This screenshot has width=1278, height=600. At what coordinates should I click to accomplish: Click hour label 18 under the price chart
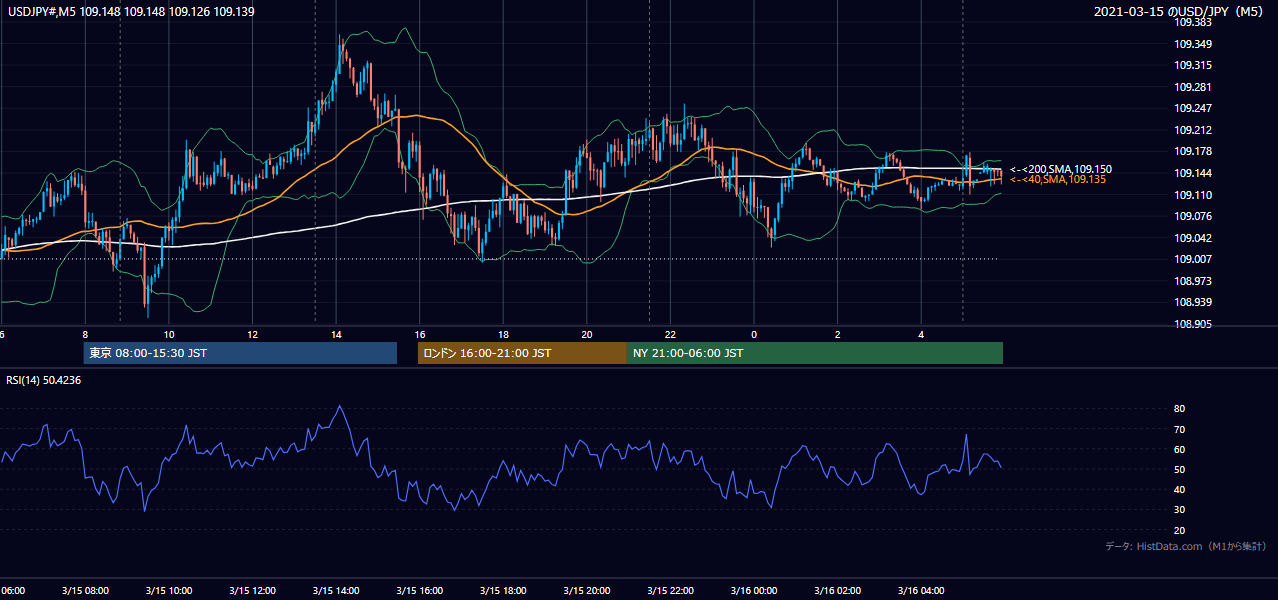coord(503,335)
